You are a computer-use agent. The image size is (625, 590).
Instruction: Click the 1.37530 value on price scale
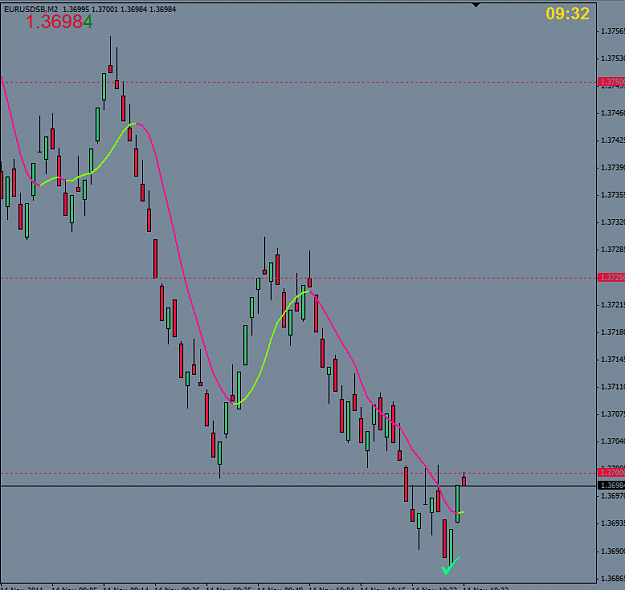coord(613,58)
